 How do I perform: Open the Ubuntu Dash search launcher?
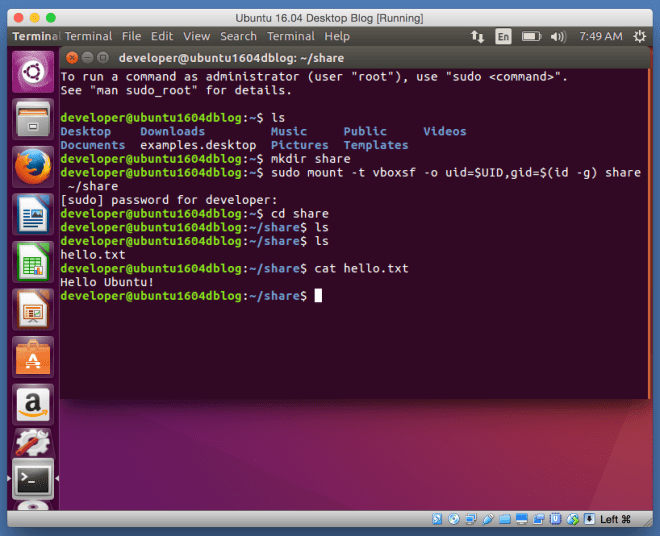pyautogui.click(x=32, y=74)
